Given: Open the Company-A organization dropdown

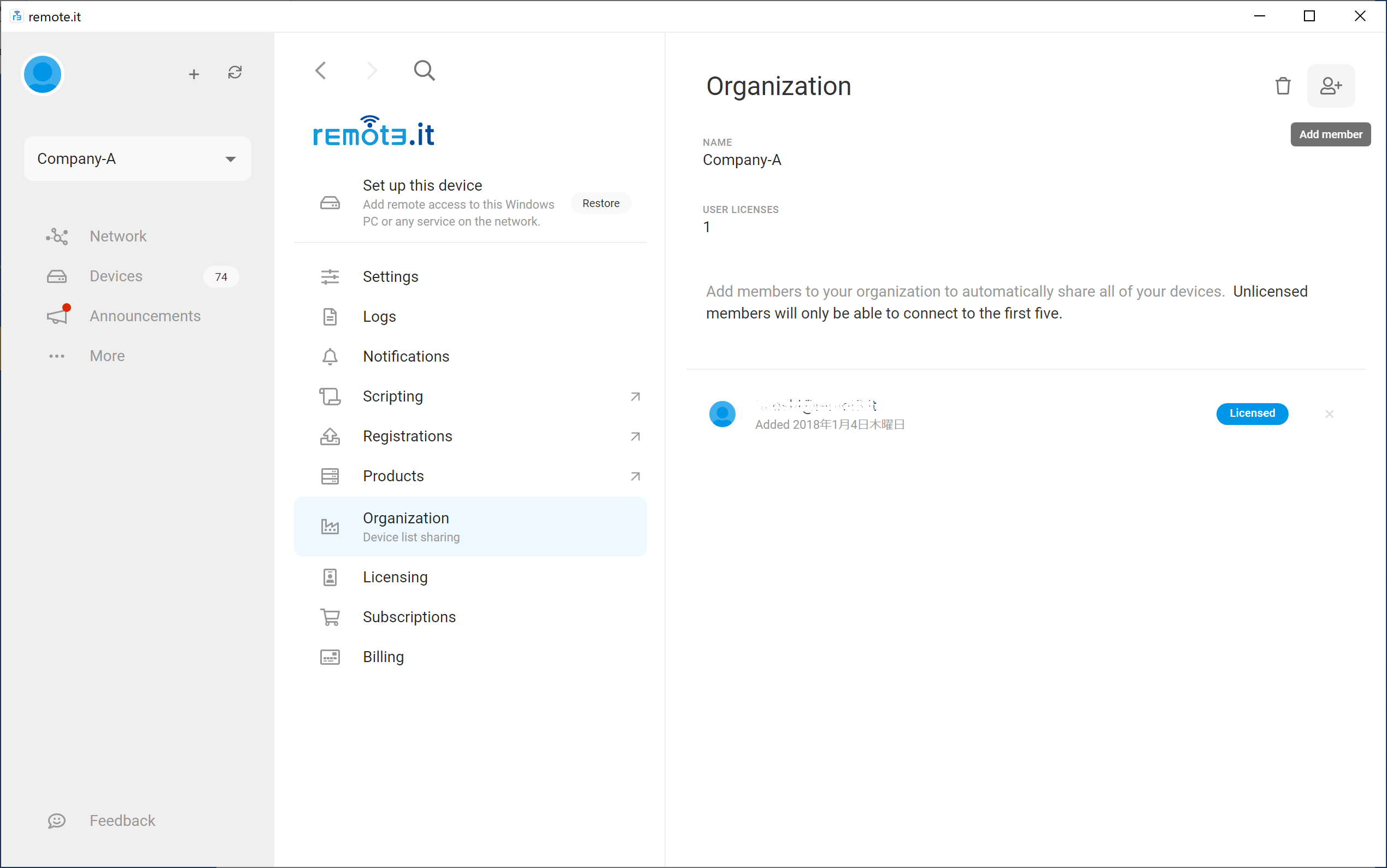Looking at the screenshot, I should 137,158.
